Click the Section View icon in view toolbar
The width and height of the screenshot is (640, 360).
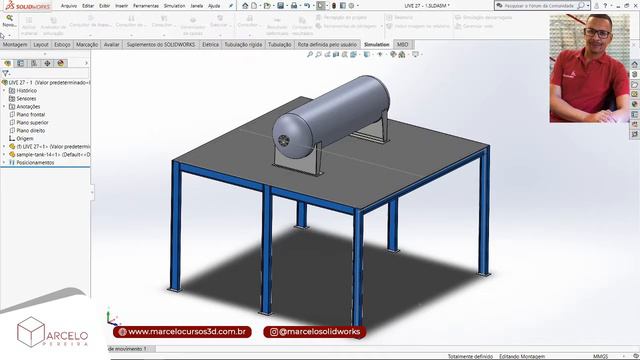pyautogui.click(x=336, y=54)
